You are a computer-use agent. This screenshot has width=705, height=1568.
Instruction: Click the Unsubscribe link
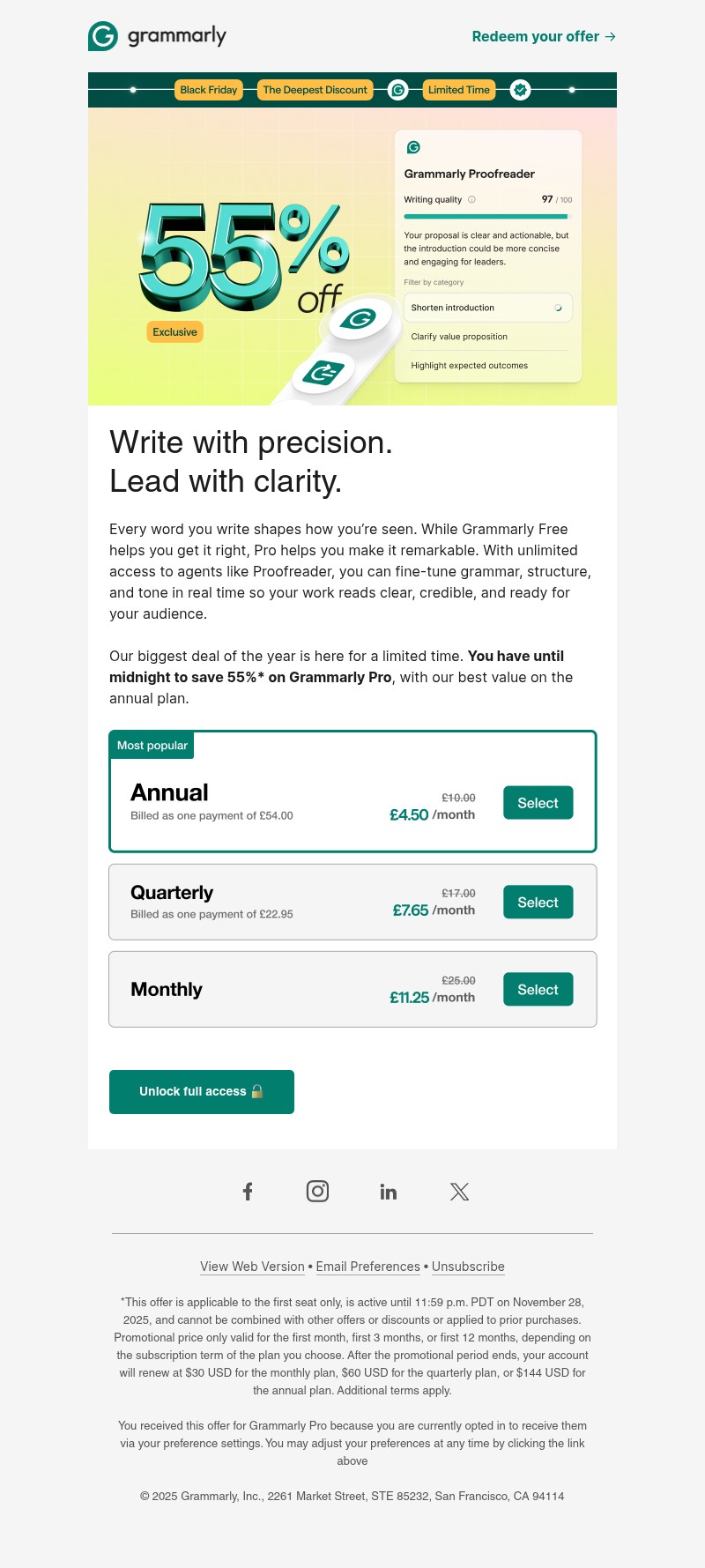coord(468,1267)
